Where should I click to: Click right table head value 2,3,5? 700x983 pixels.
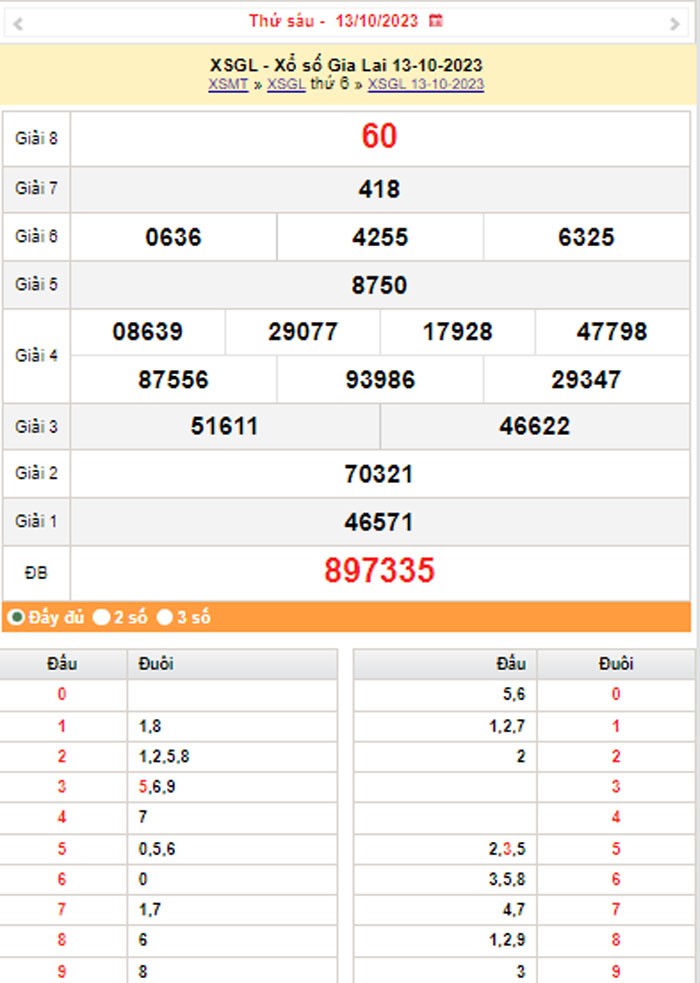507,849
